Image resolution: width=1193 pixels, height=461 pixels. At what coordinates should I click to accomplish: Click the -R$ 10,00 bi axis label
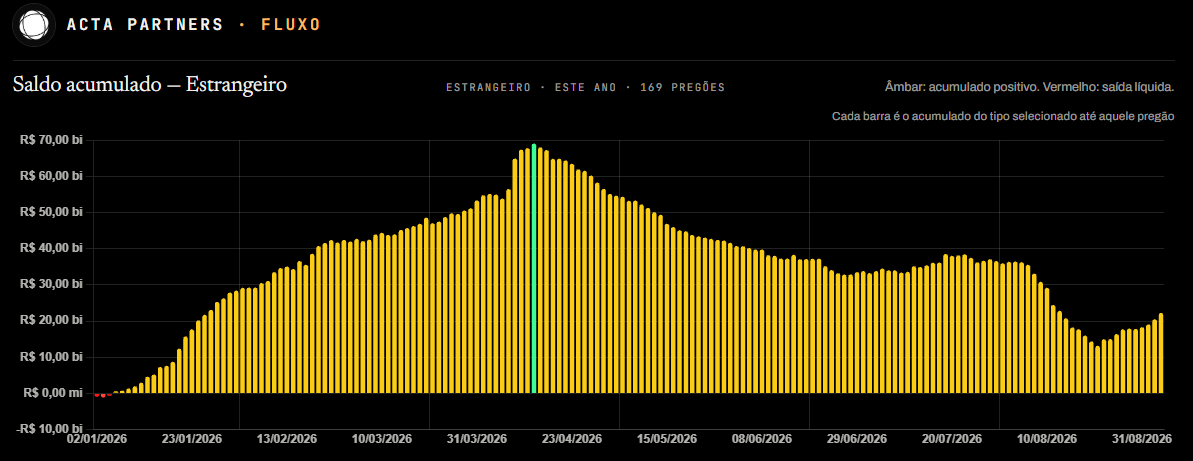(49, 429)
